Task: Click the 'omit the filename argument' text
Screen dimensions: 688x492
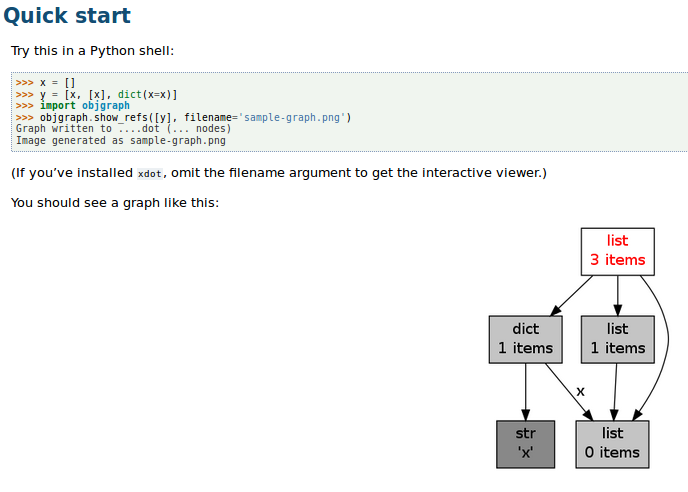Action: coord(254,173)
